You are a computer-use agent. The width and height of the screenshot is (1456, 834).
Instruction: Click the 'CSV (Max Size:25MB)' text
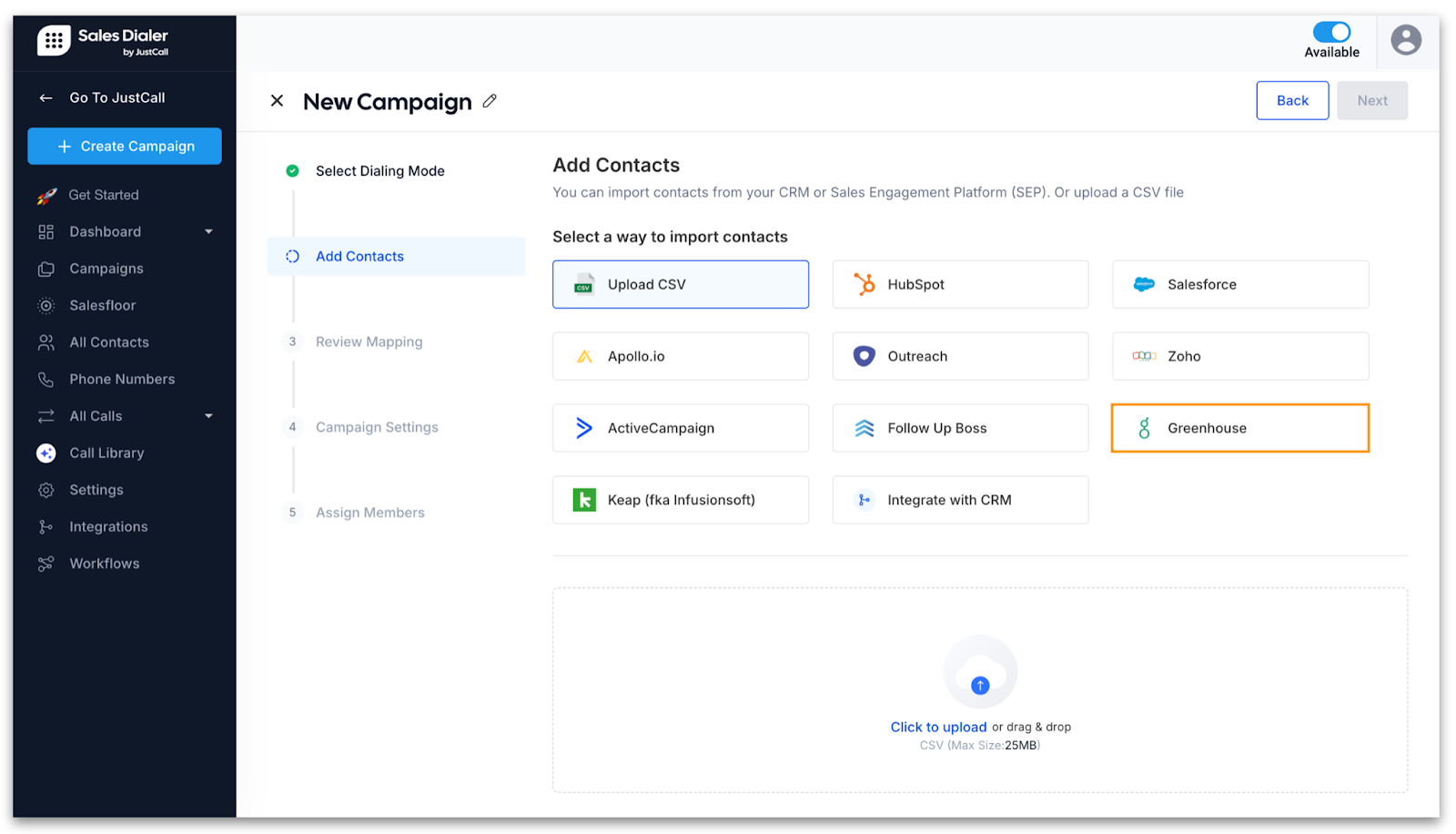979,746
